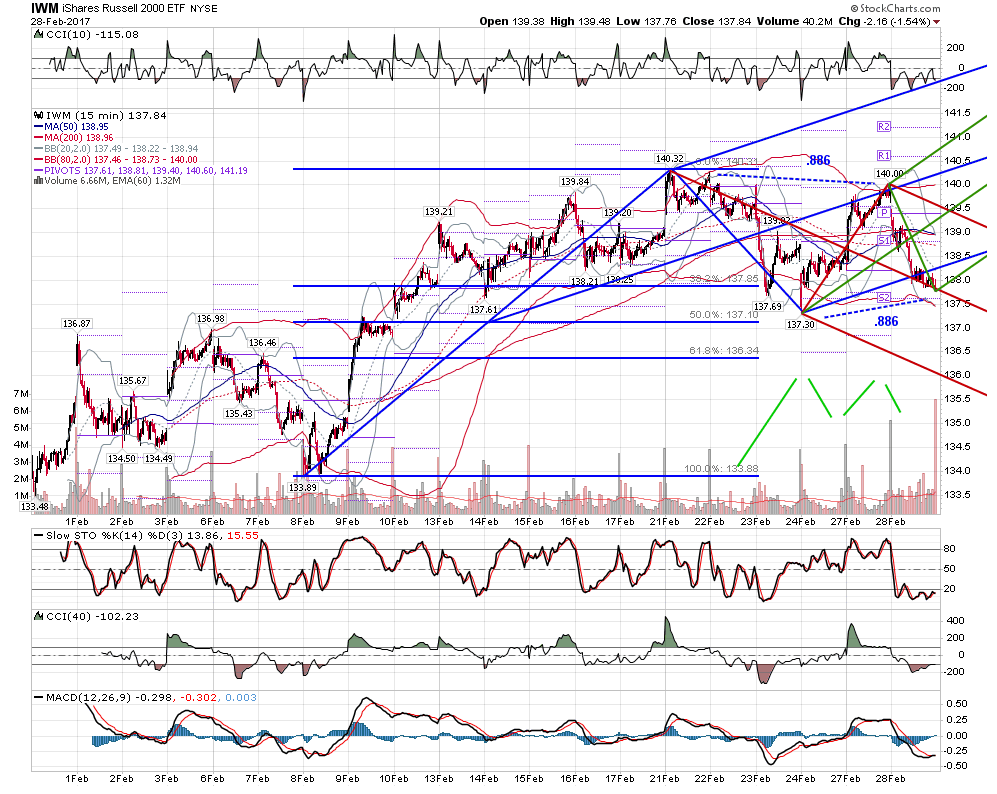Image resolution: width=997 pixels, height=794 pixels.
Task: Click the 135.67 price label
Action: (132, 381)
